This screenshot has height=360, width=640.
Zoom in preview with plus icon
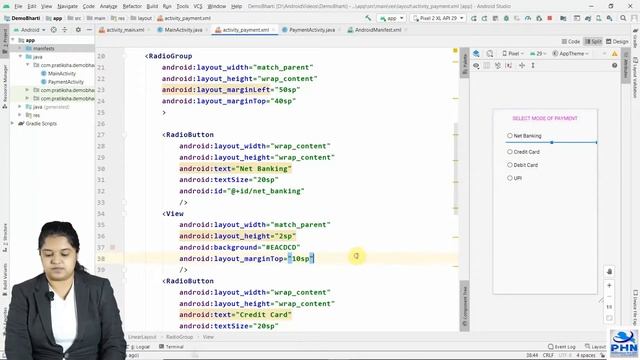[609, 285]
